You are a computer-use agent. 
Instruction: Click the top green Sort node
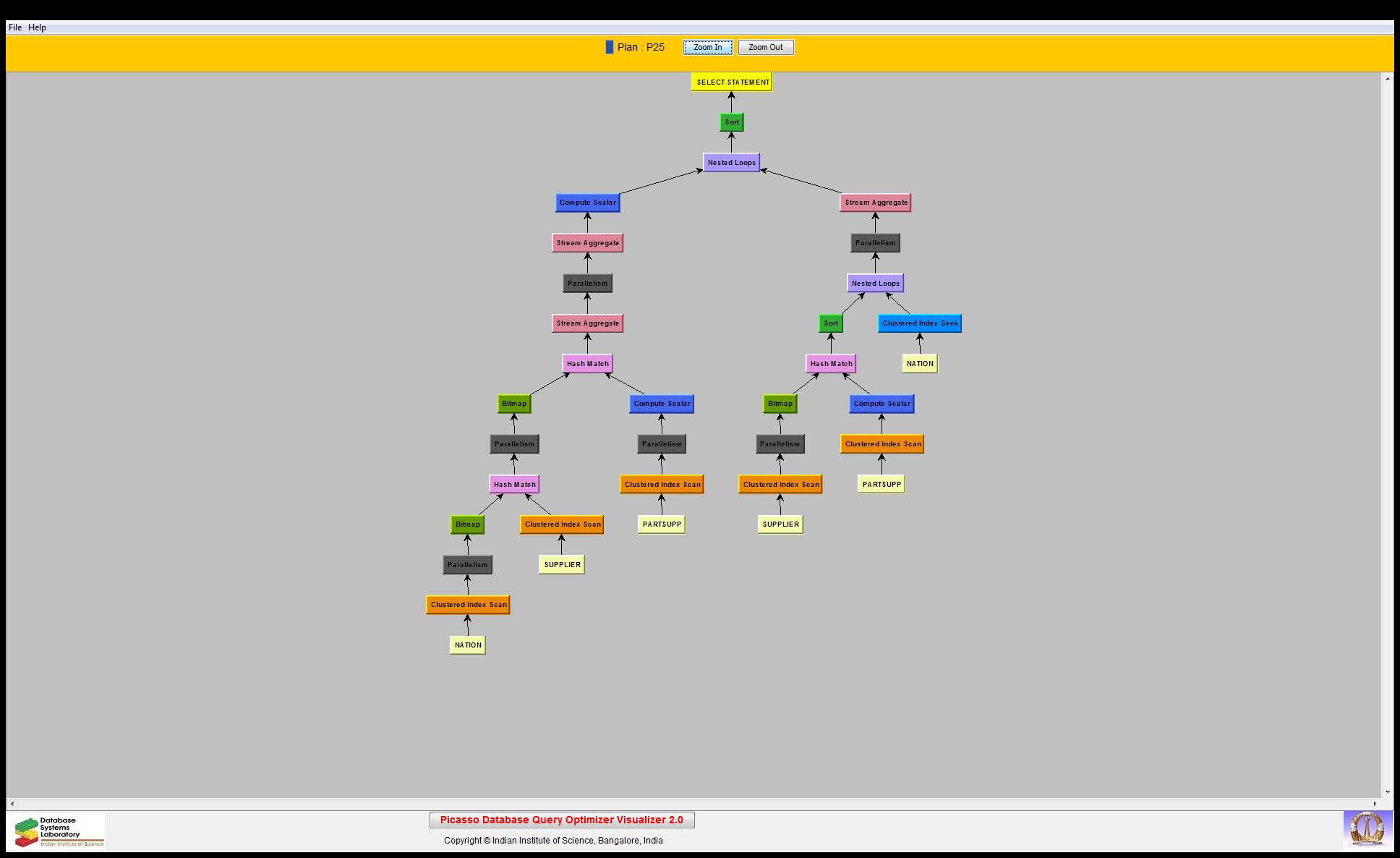coord(732,122)
